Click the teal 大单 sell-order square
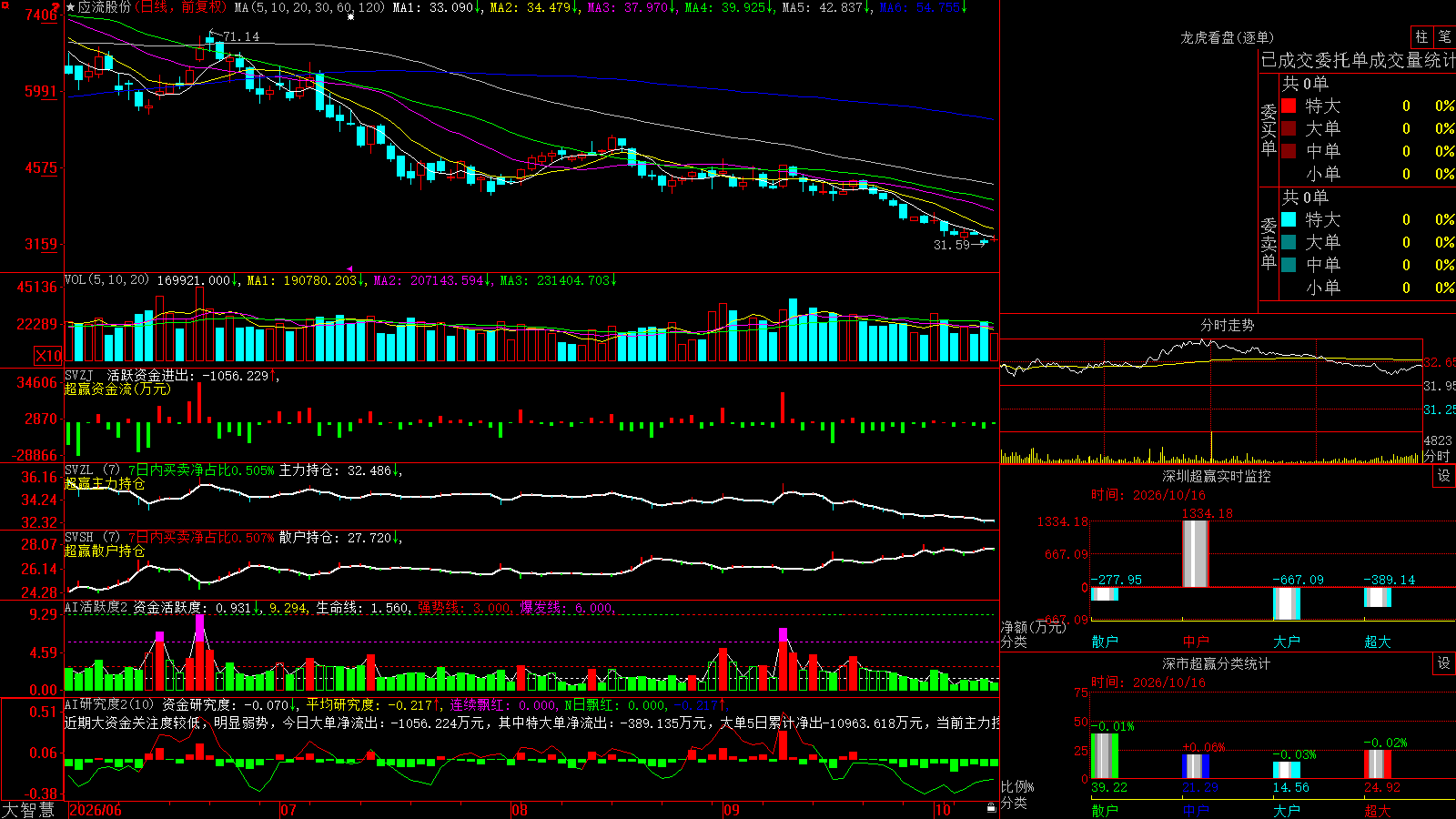The width and height of the screenshot is (1456, 819). 1289,242
